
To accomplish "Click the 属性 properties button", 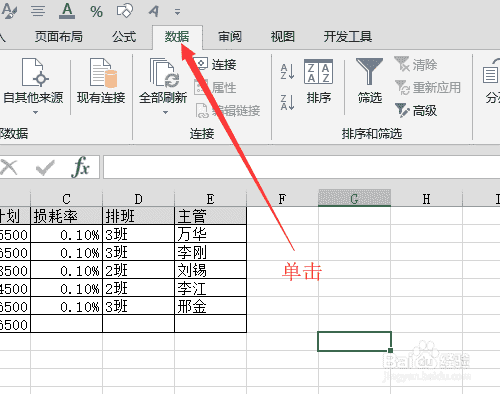I will [x=216, y=88].
